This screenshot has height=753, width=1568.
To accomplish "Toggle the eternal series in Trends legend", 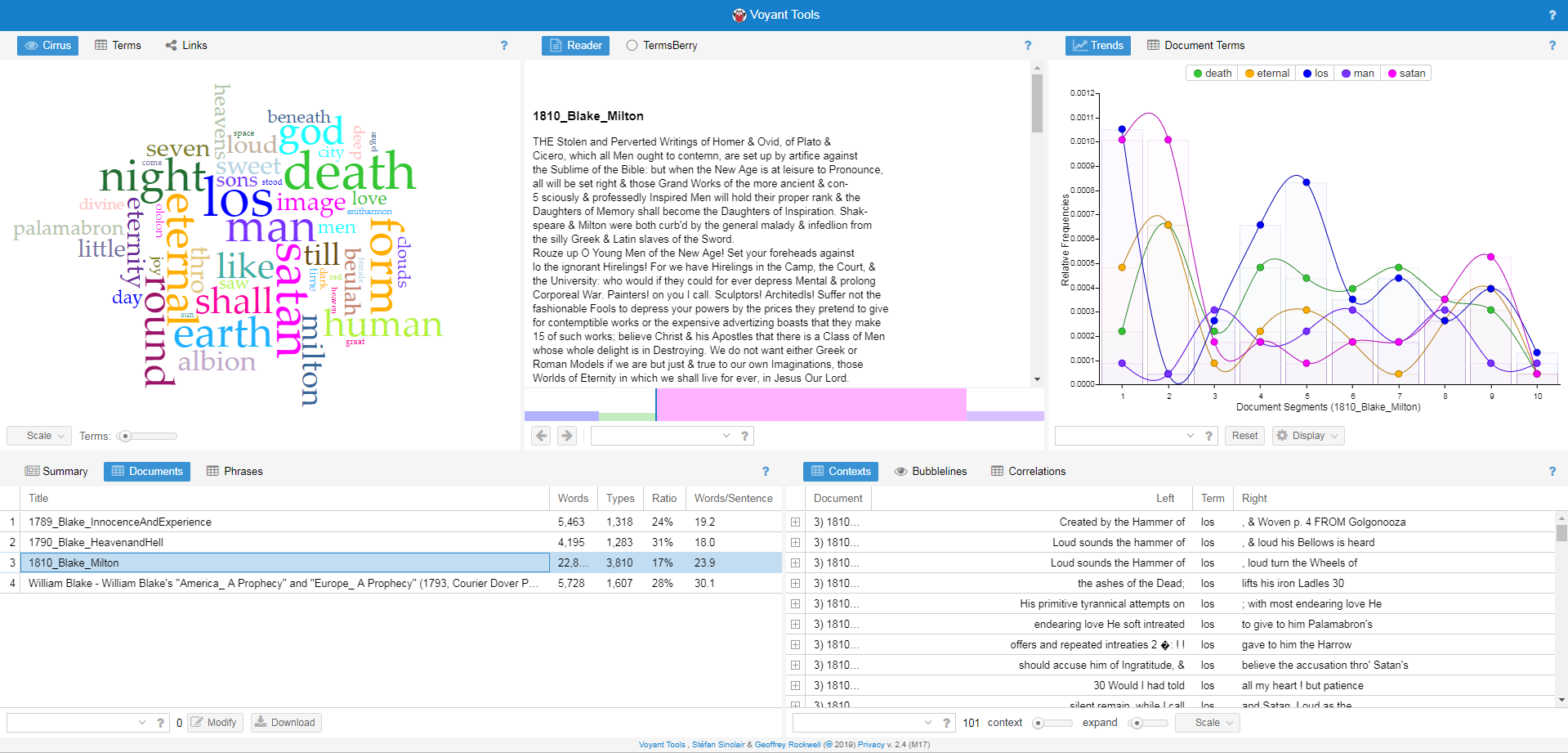I will pos(1266,74).
